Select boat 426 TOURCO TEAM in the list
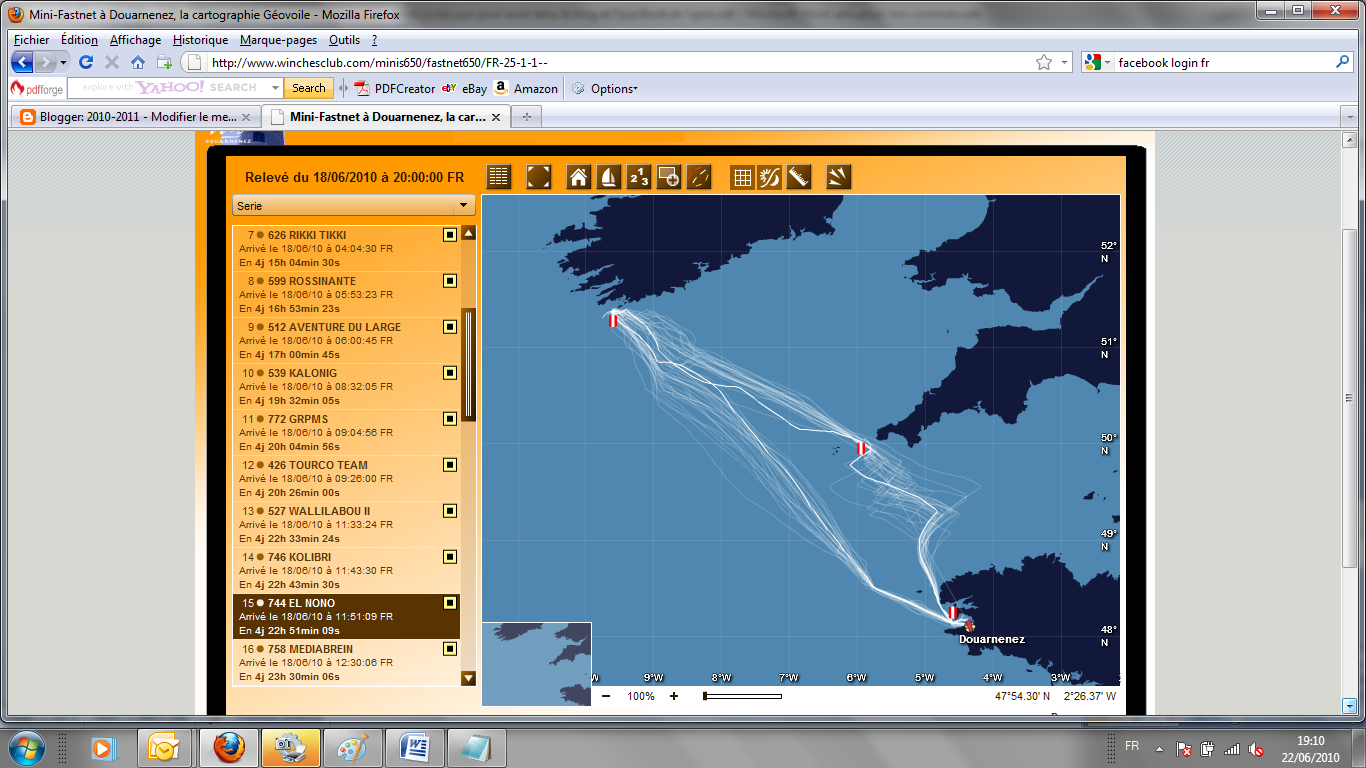This screenshot has height=768, width=1366. [346, 478]
